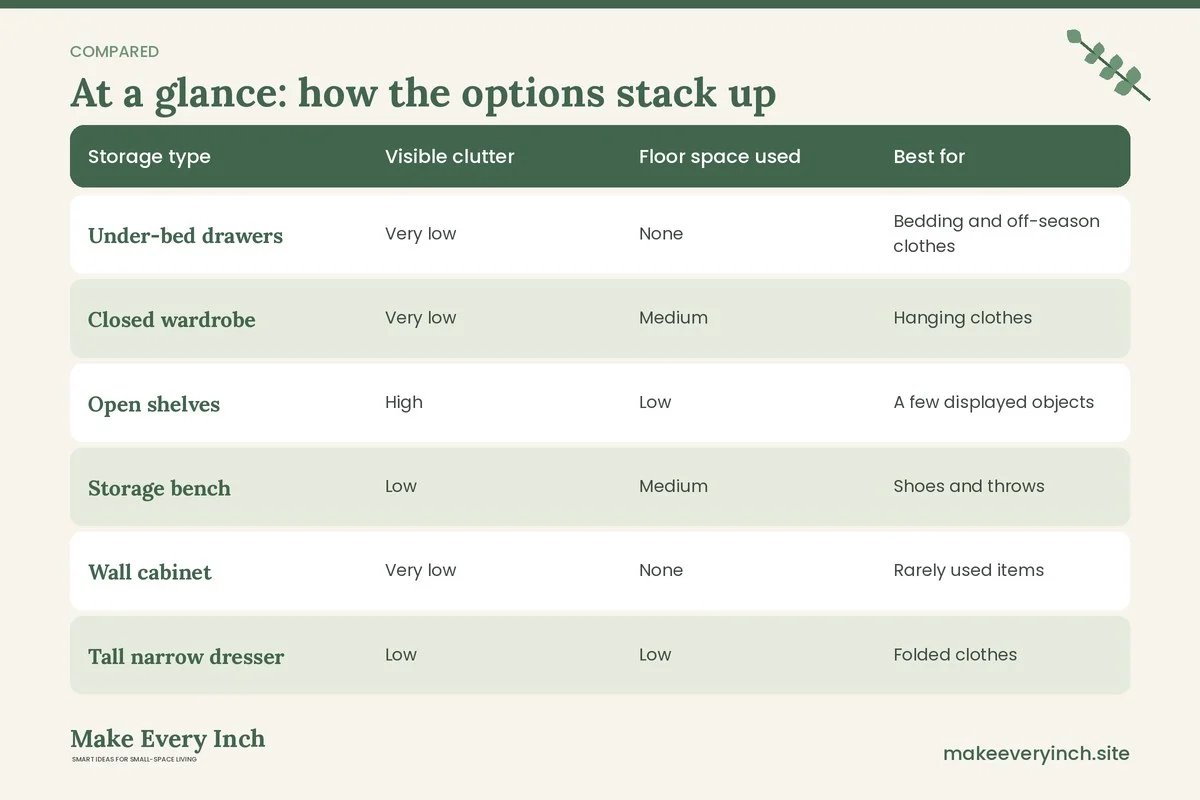The height and width of the screenshot is (800, 1200).
Task: Click 'Low' floor space in Open shelves row
Action: coord(655,402)
